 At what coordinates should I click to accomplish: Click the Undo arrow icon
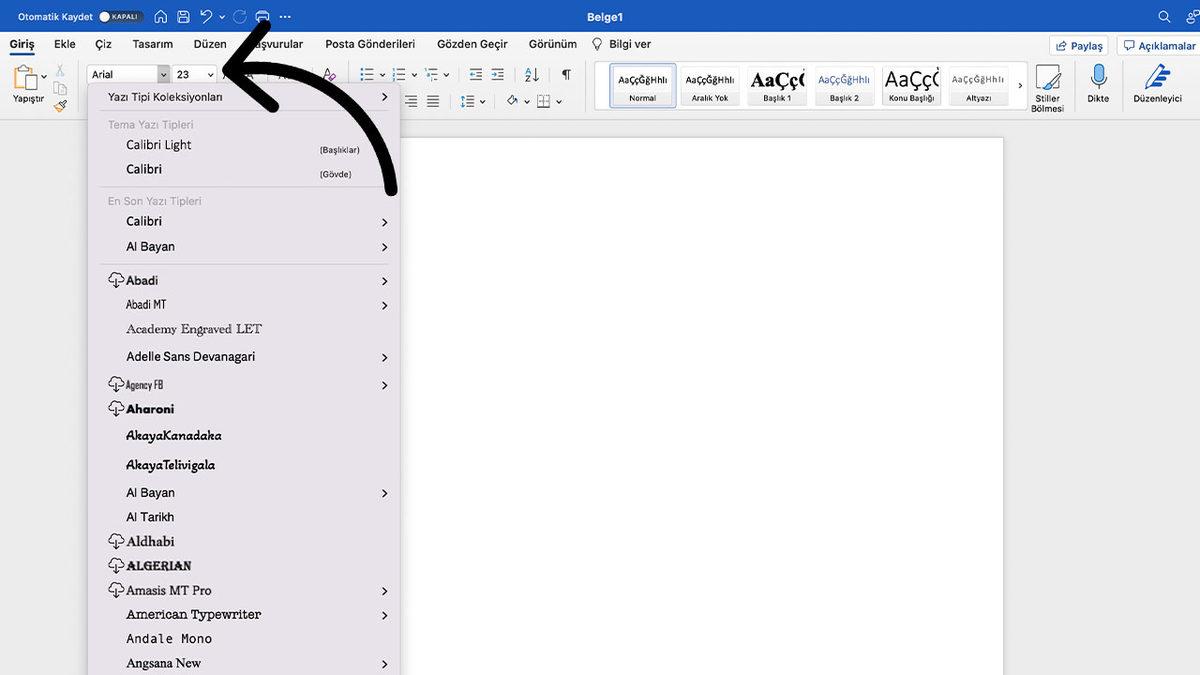[206, 17]
